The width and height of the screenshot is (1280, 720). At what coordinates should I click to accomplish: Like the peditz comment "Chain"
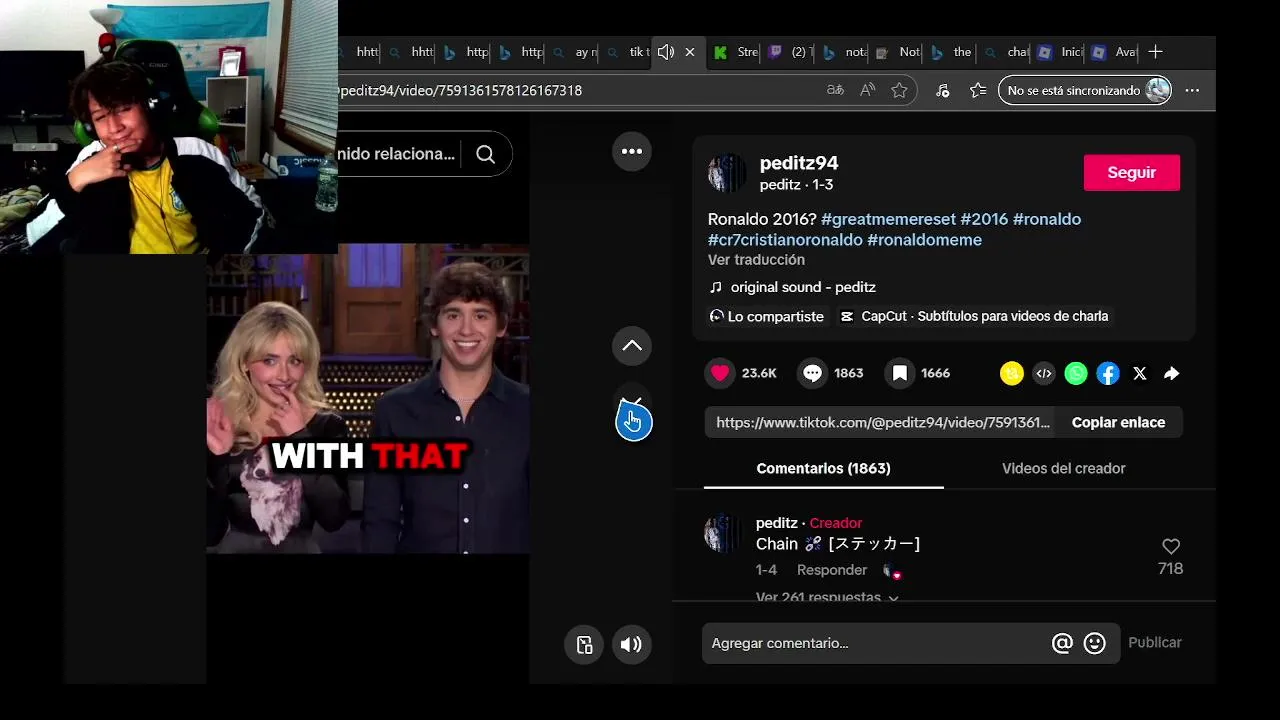point(1171,547)
